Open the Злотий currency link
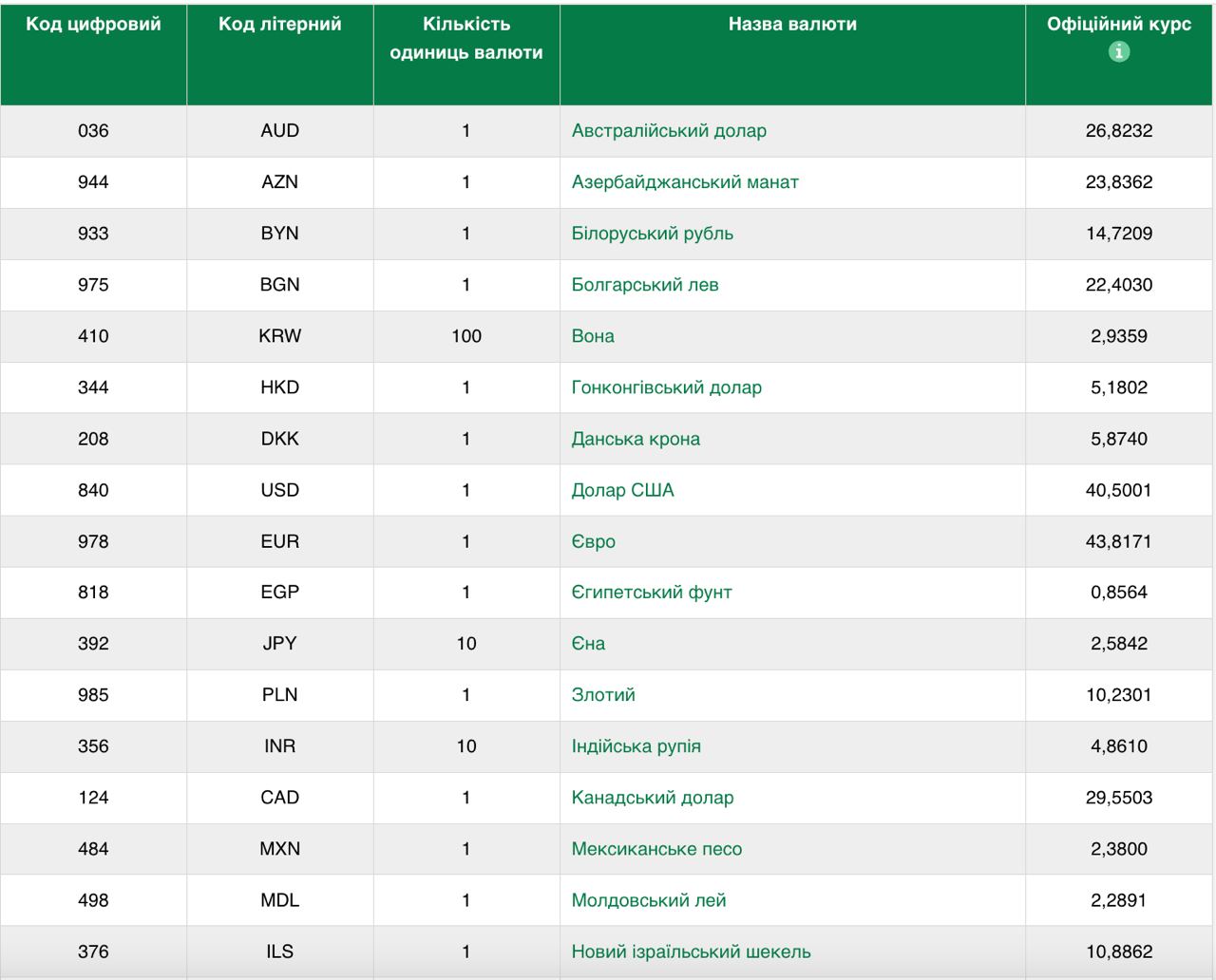Image resolution: width=1216 pixels, height=980 pixels. tap(603, 695)
